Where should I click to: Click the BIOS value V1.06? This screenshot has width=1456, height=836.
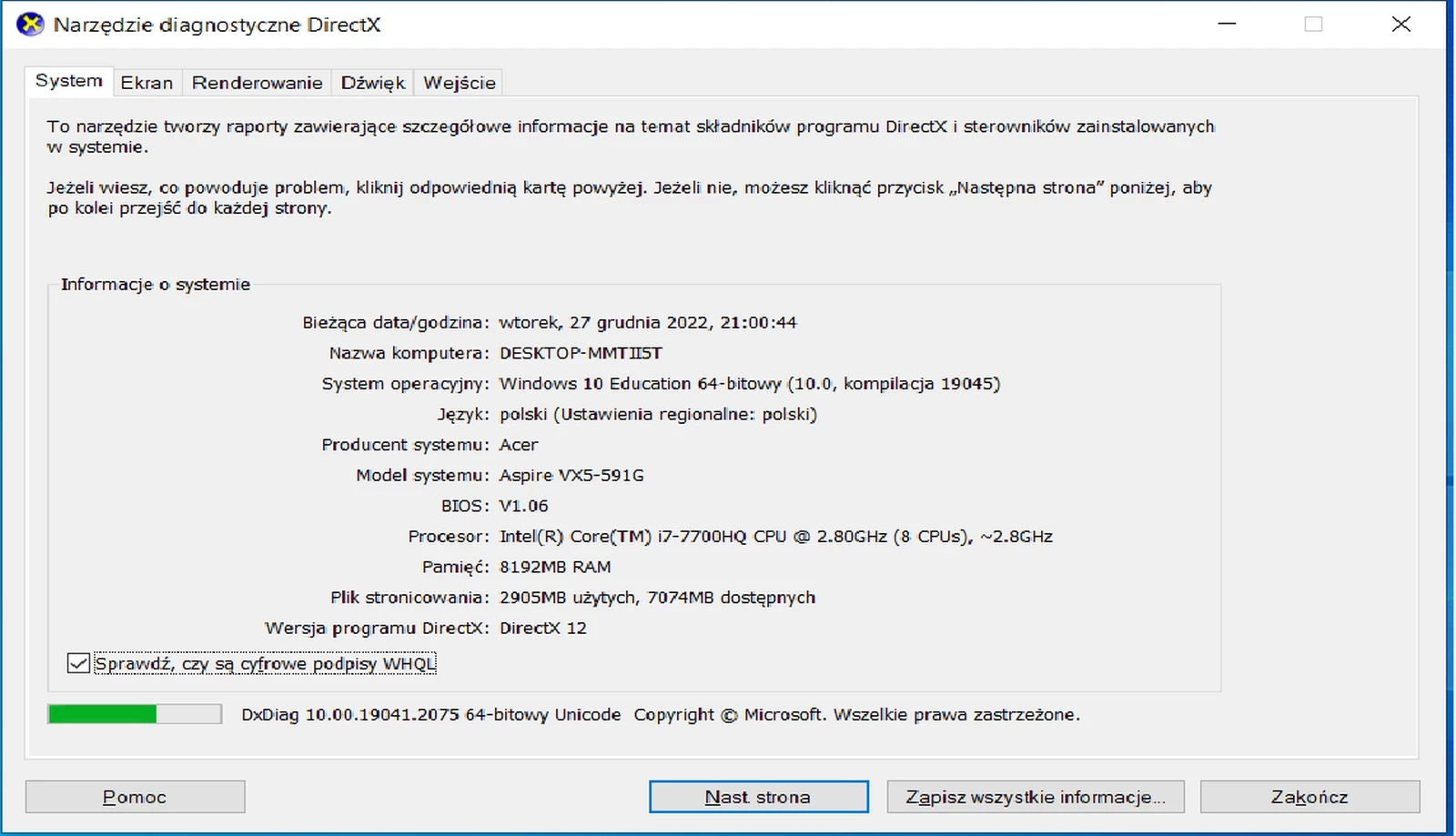(x=524, y=506)
